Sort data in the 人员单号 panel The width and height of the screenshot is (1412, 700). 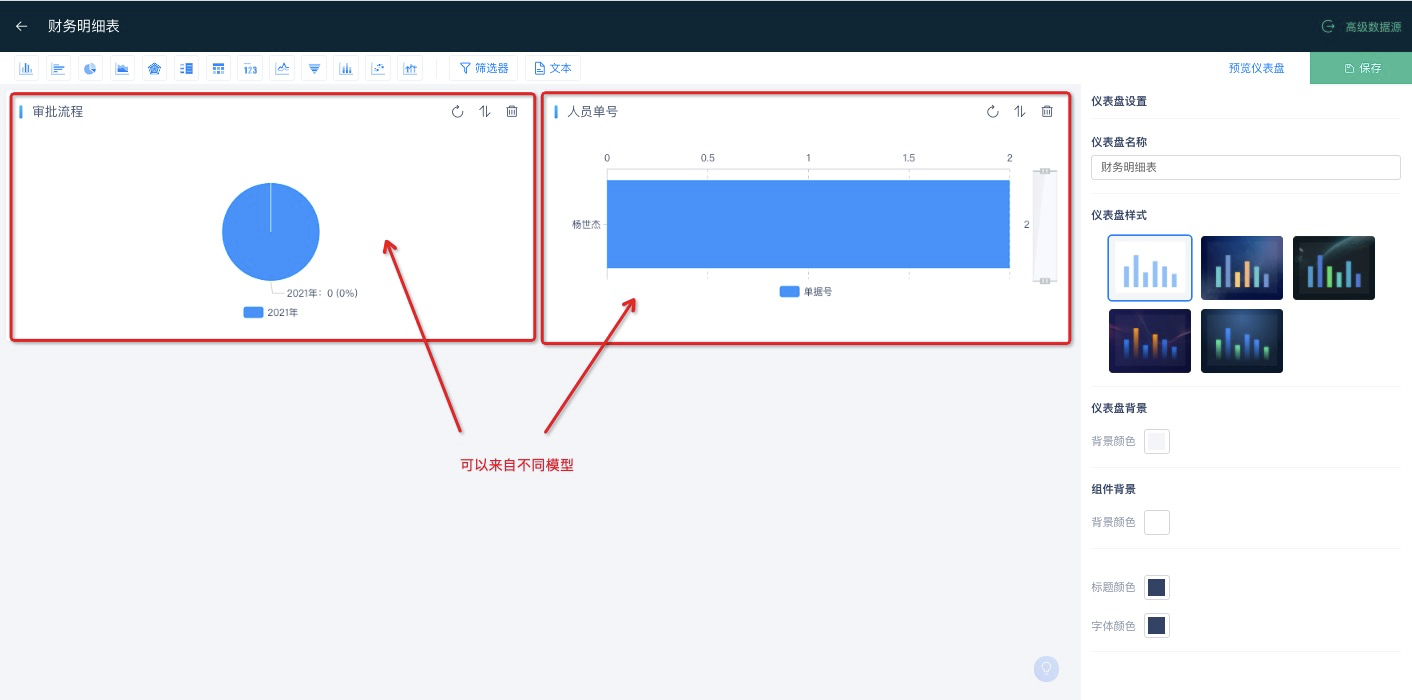1020,112
